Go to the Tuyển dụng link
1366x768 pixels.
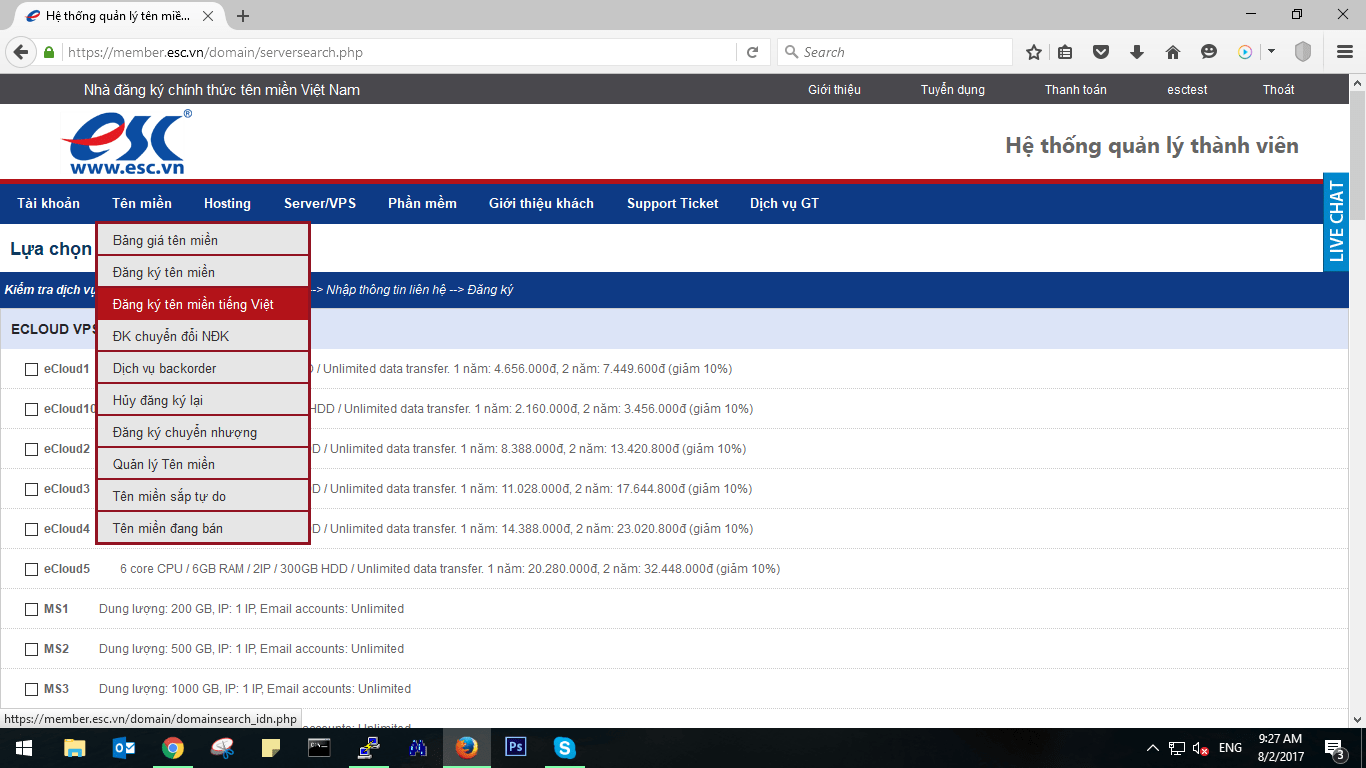click(x=953, y=89)
